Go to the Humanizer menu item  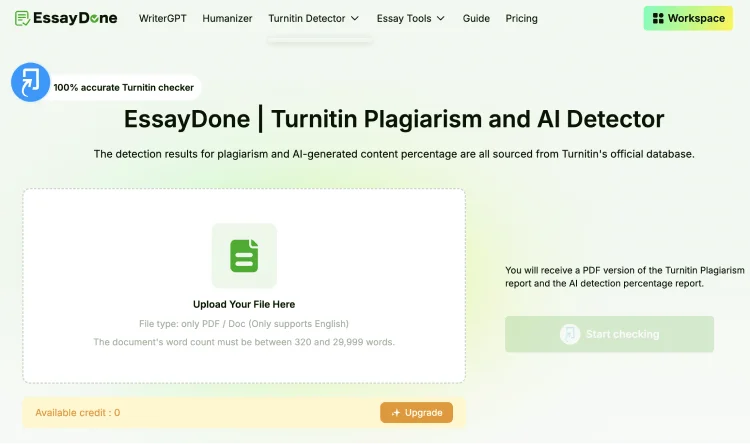(x=227, y=18)
